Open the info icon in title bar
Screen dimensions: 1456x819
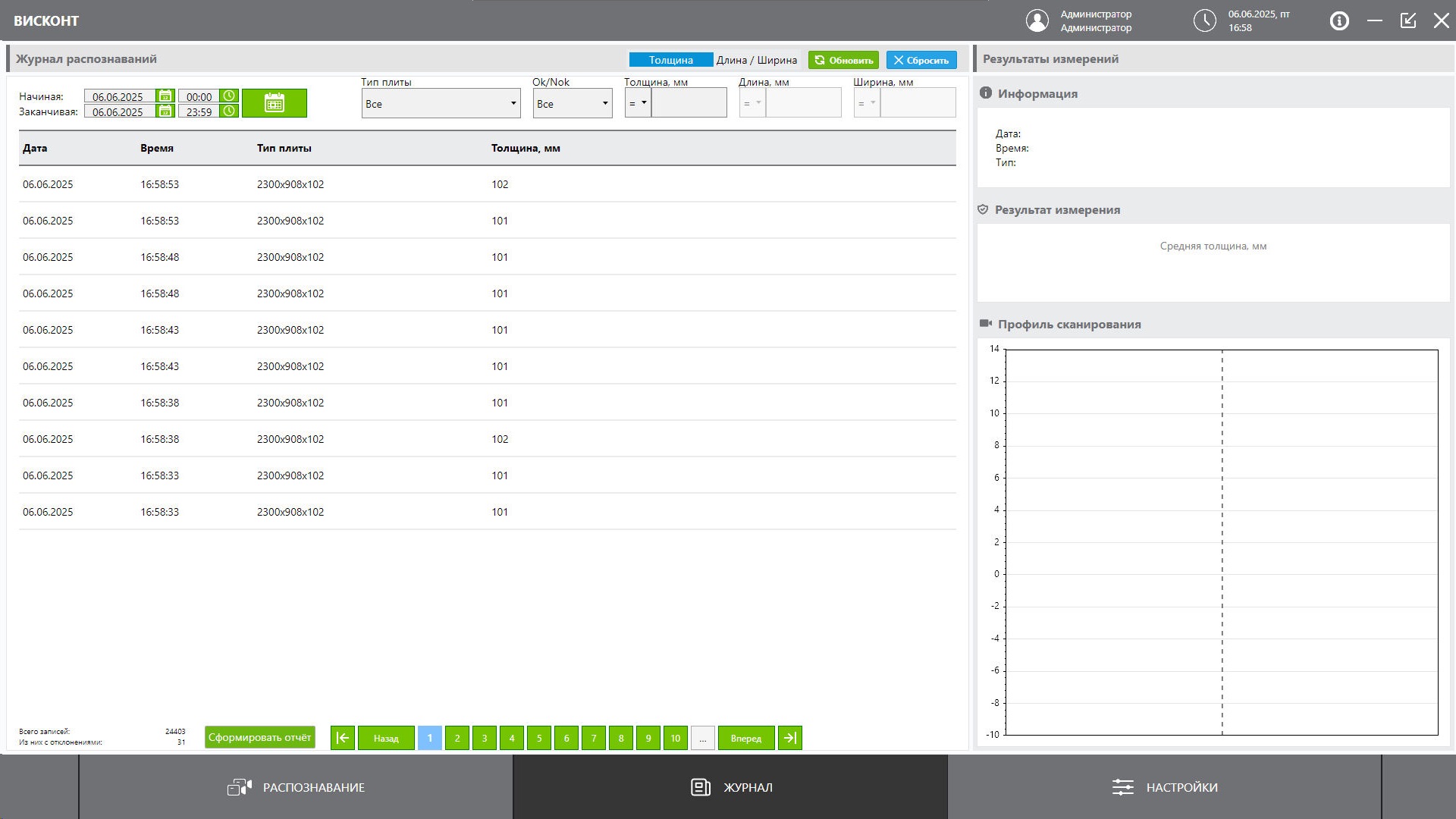(1340, 20)
